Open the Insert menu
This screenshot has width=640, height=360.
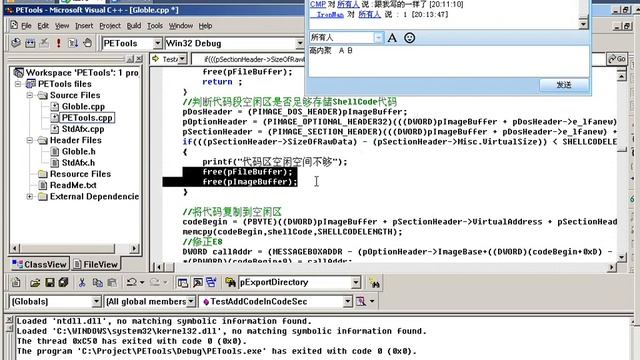[x=84, y=26]
